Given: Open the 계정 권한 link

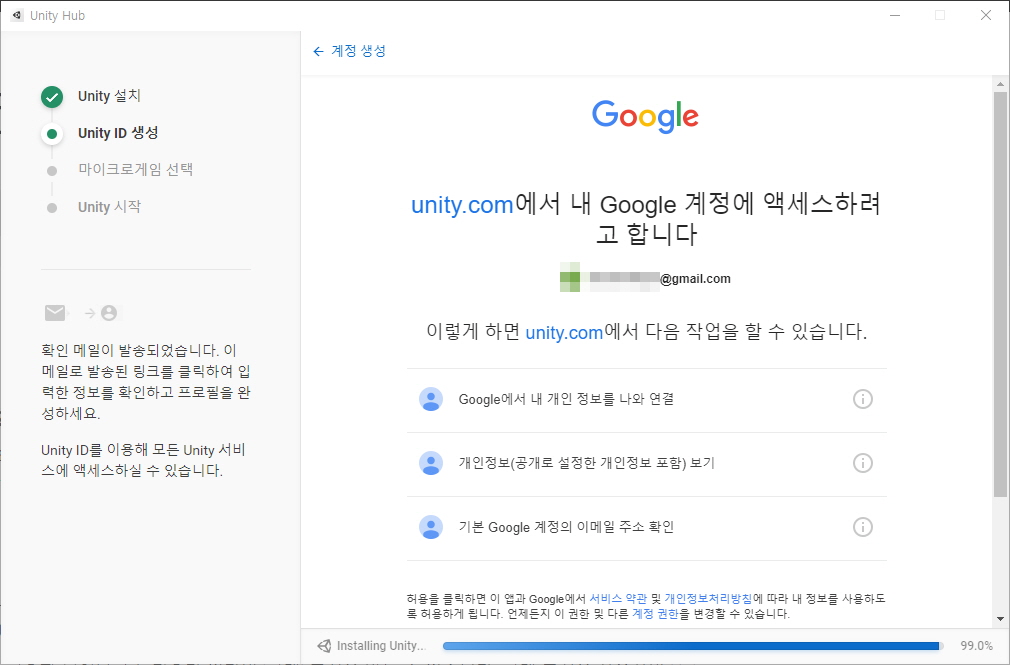Looking at the screenshot, I should point(655,614).
